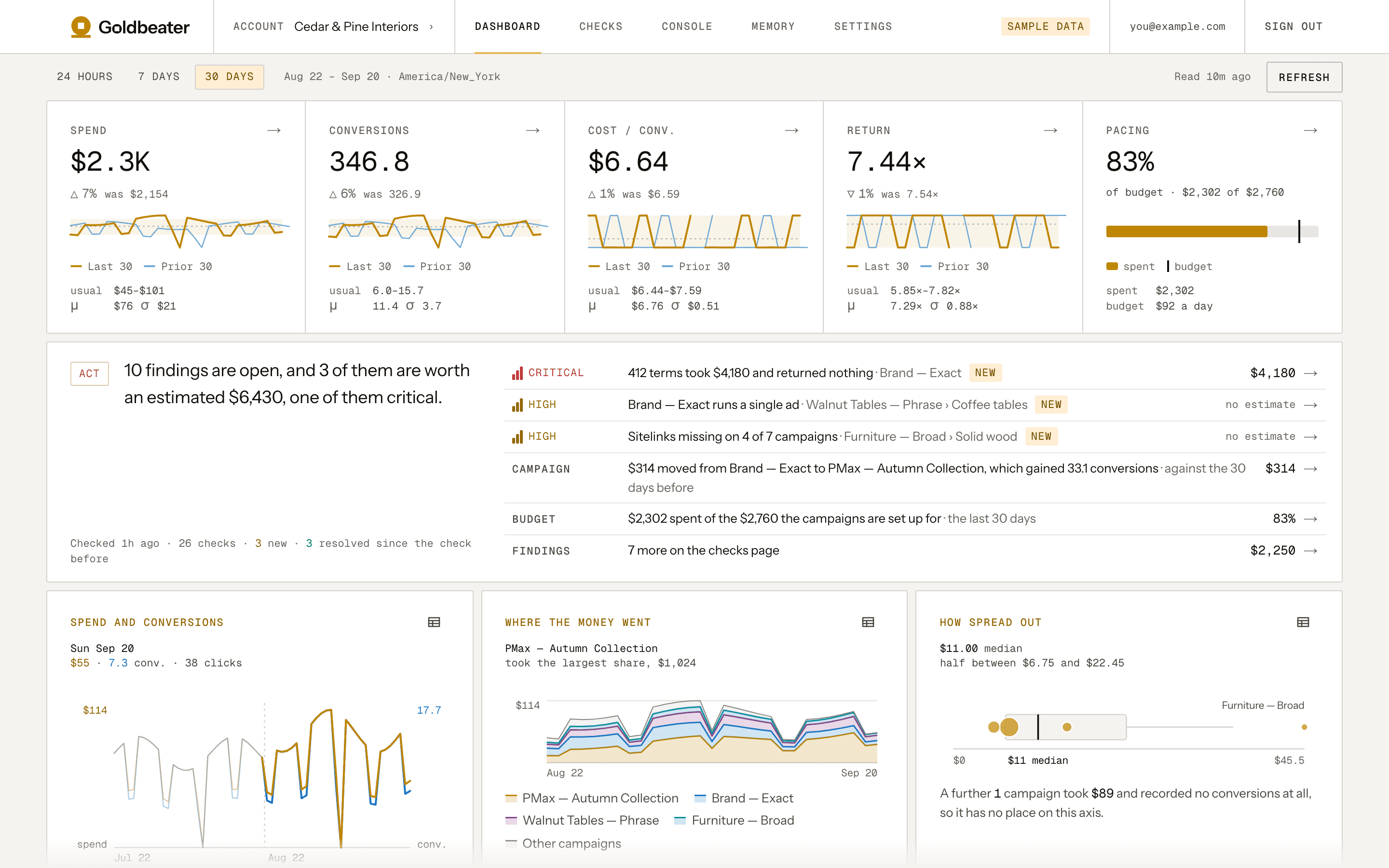Screen dimensions: 1389x868
Task: Click Sign Out
Action: tap(1294, 27)
